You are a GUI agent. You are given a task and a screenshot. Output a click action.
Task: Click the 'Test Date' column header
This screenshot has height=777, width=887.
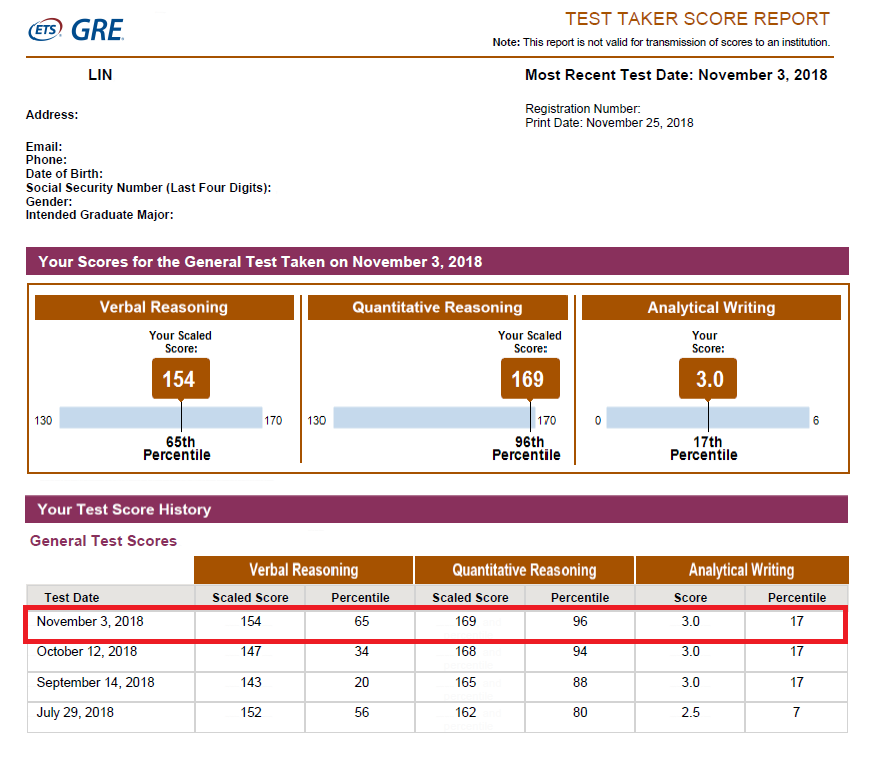pyautogui.click(x=72, y=597)
